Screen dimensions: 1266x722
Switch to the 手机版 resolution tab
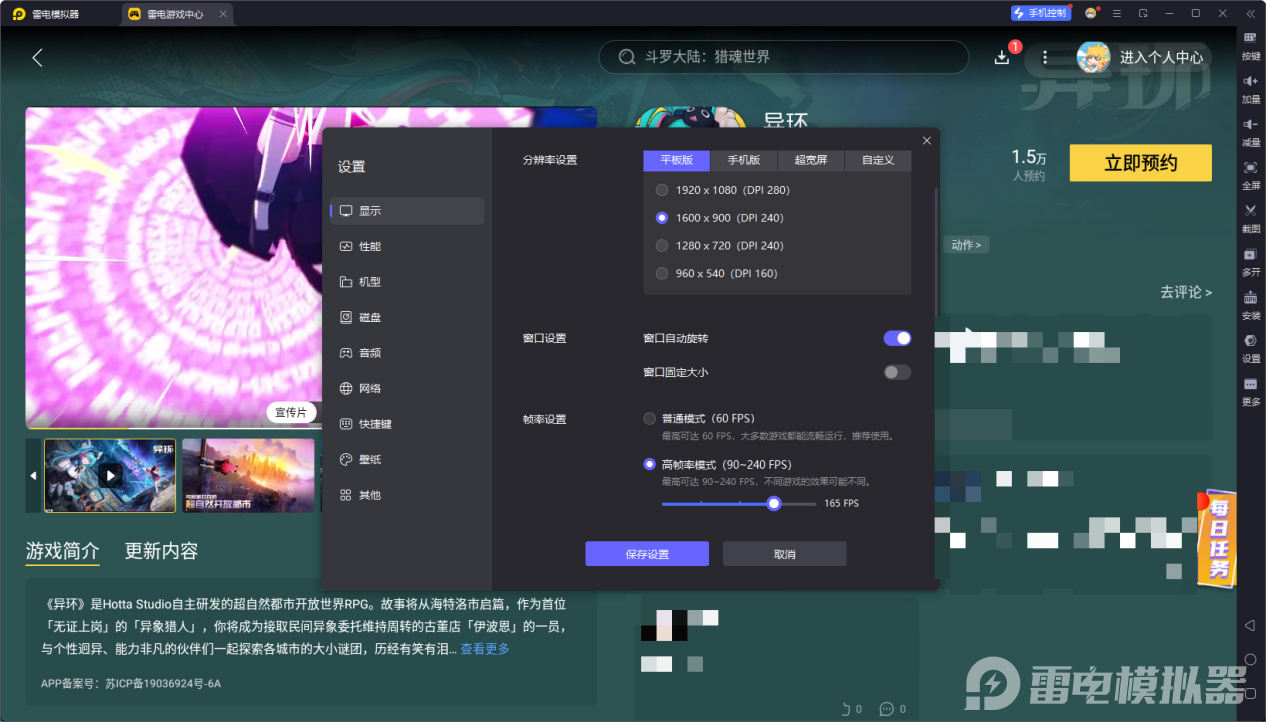point(744,160)
